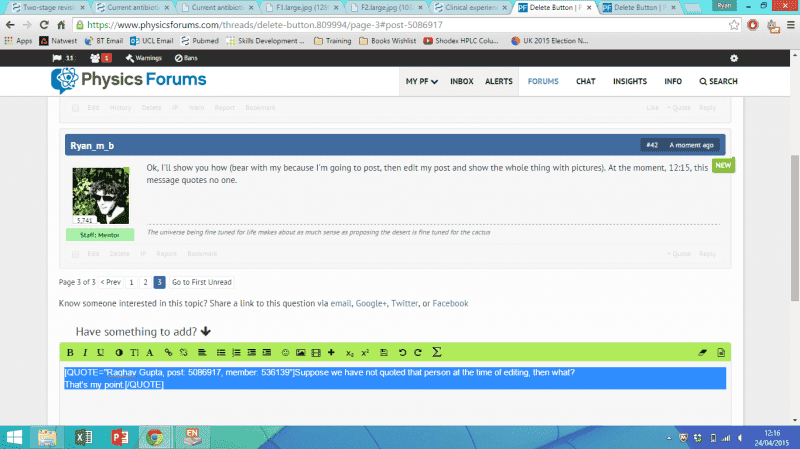Open the Pubmed bookmark

pyautogui.click(x=200, y=41)
